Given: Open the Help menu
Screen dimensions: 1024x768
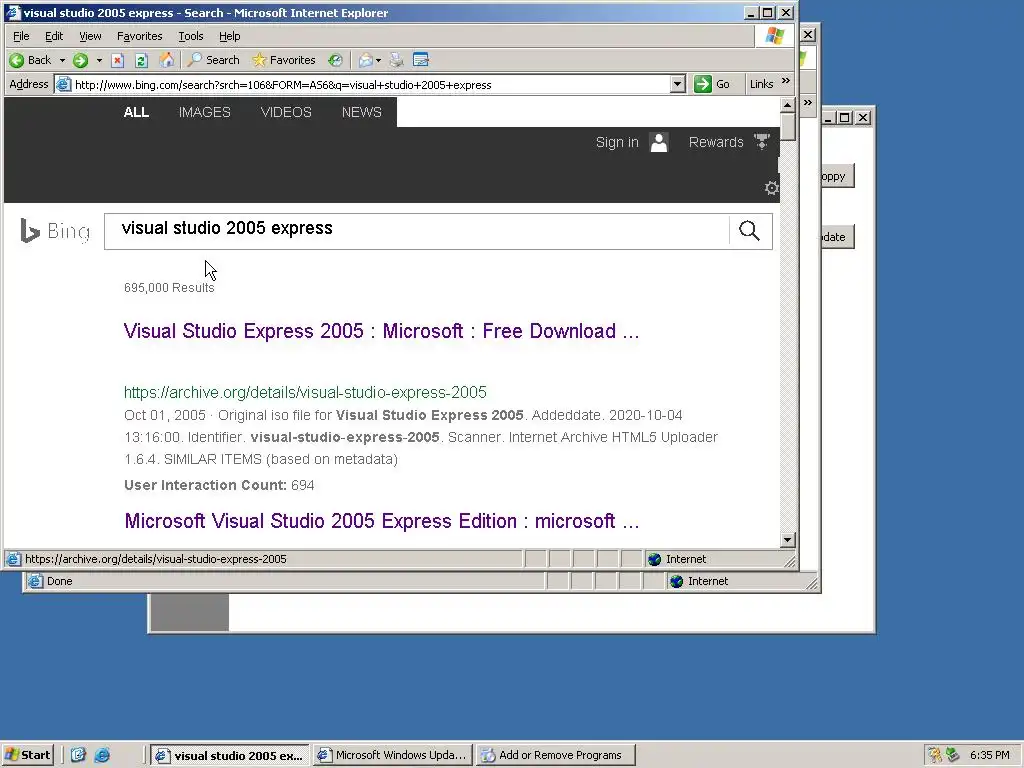Looking at the screenshot, I should pos(229,36).
